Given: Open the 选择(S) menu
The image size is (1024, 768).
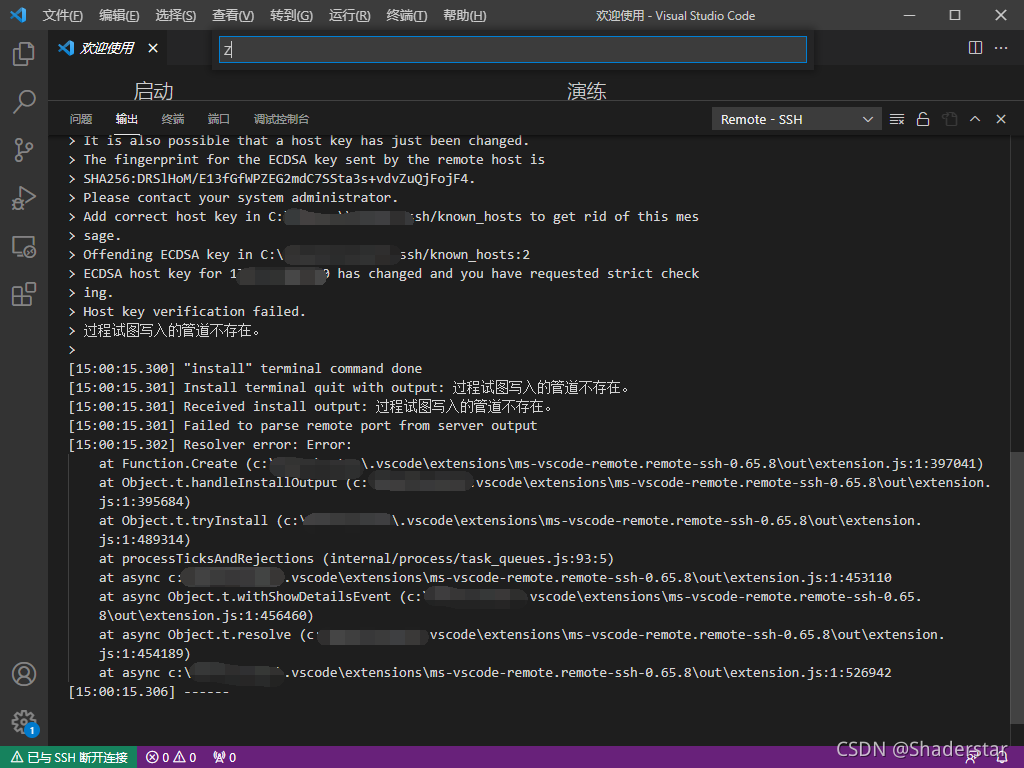Looking at the screenshot, I should click(x=176, y=15).
